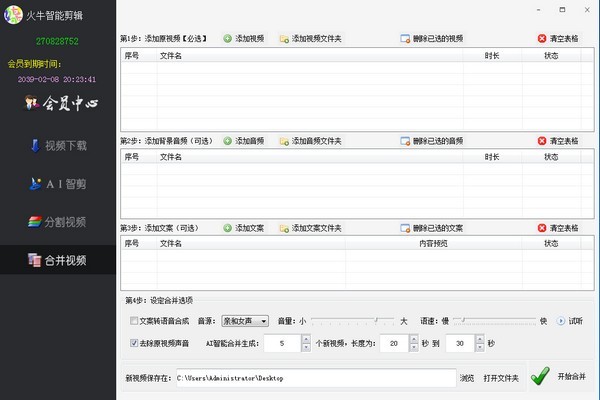Click the 添加视频 green plus icon
This screenshot has width=600, height=400.
pyautogui.click(x=228, y=39)
